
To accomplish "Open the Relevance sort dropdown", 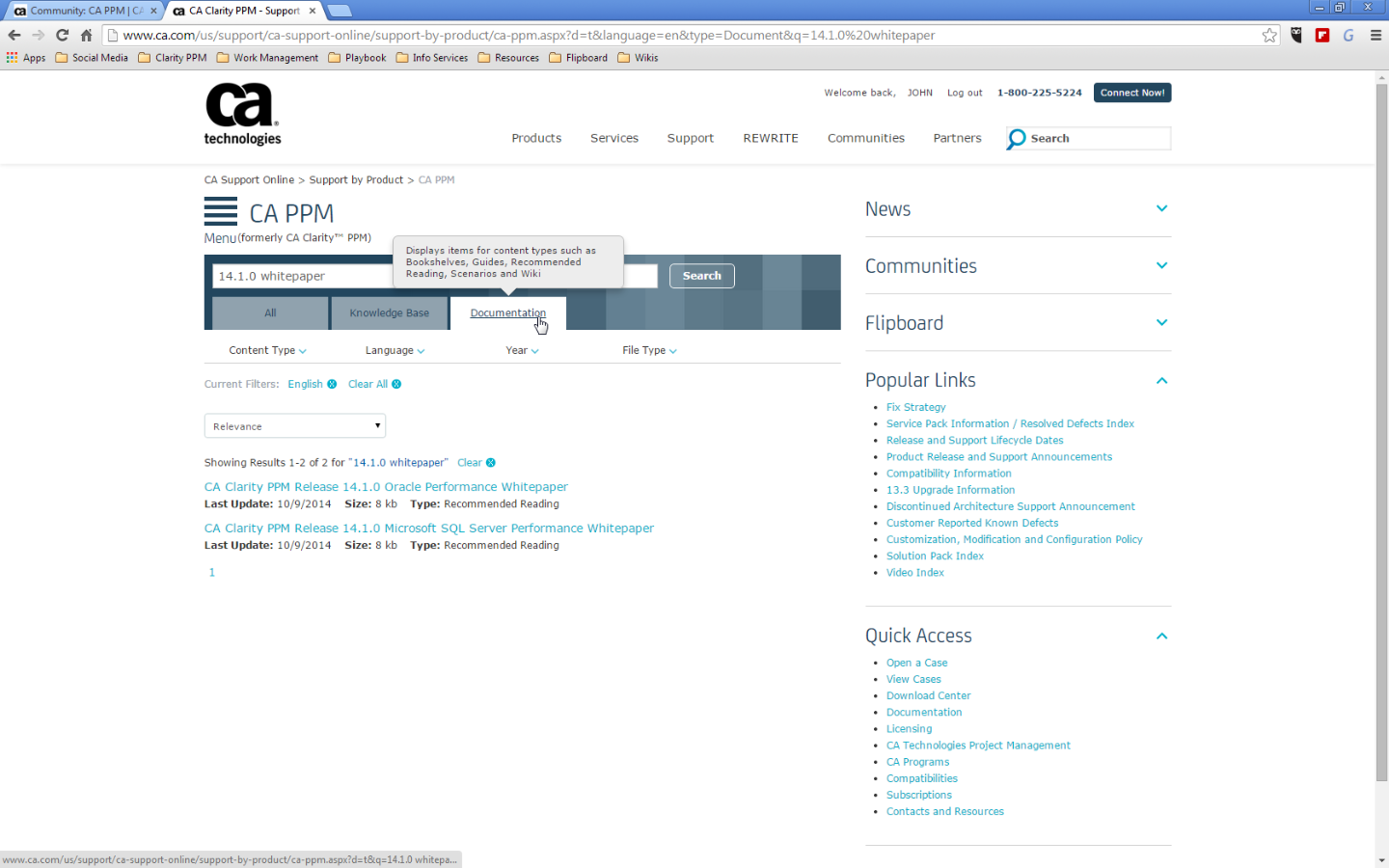I will point(295,426).
